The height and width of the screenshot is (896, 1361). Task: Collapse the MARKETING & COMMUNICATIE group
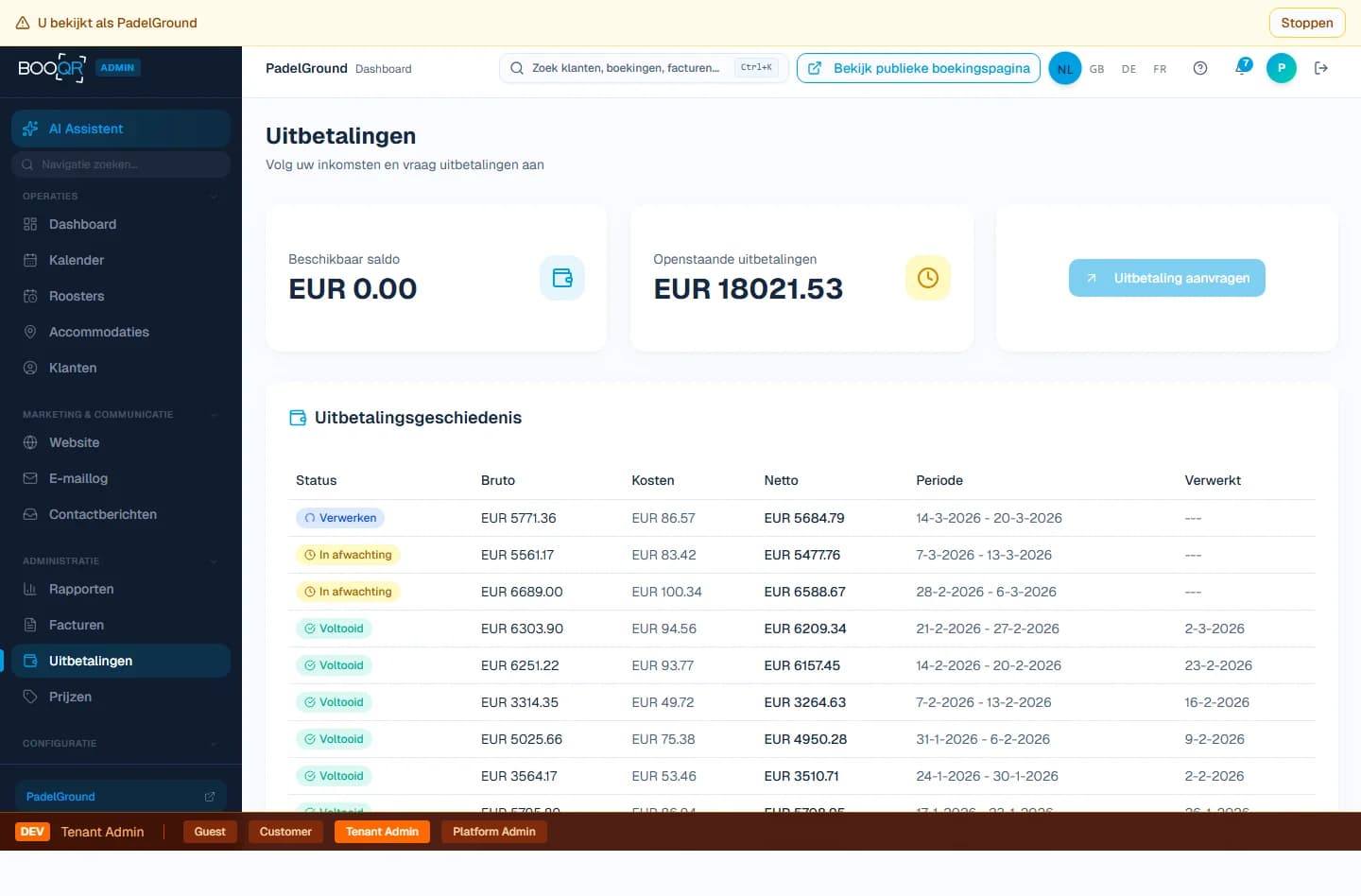click(215, 414)
